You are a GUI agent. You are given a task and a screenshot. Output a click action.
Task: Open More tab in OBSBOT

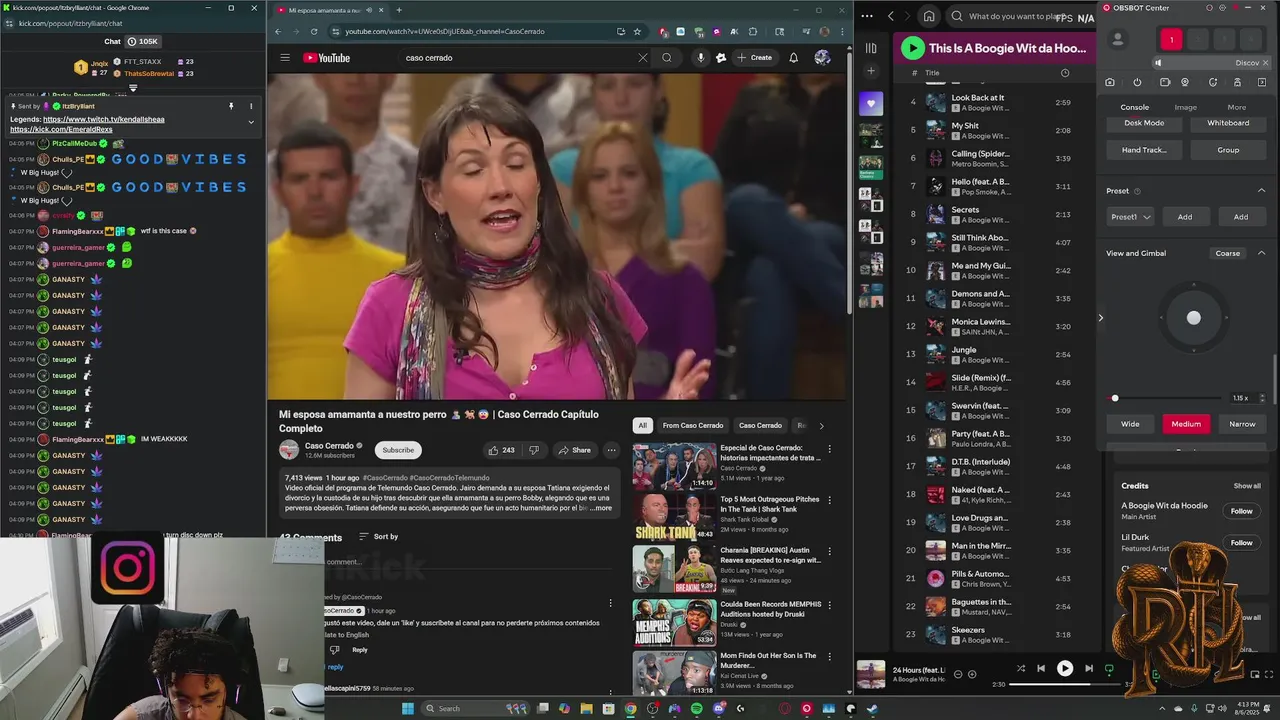click(1237, 107)
